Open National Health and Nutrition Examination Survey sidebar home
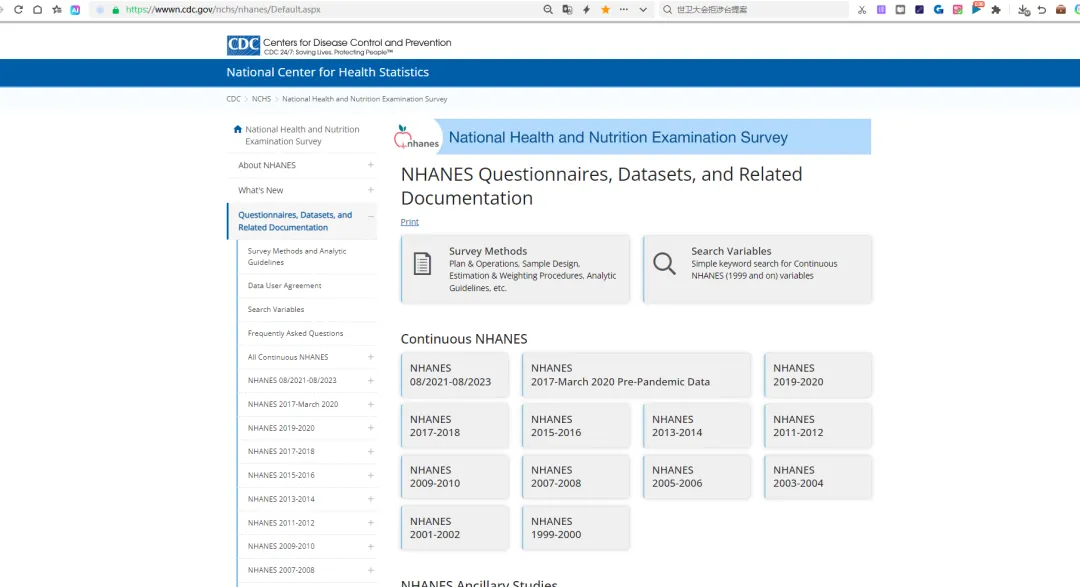This screenshot has width=1080, height=587. (302, 135)
